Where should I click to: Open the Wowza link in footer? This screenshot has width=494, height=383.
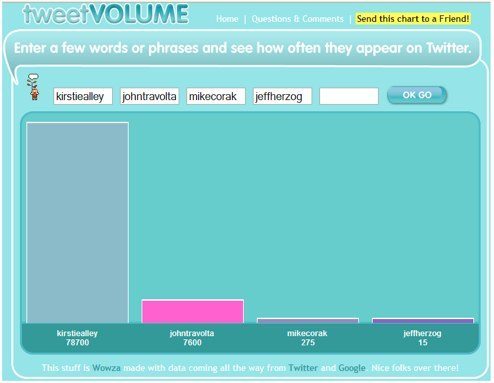click(106, 368)
